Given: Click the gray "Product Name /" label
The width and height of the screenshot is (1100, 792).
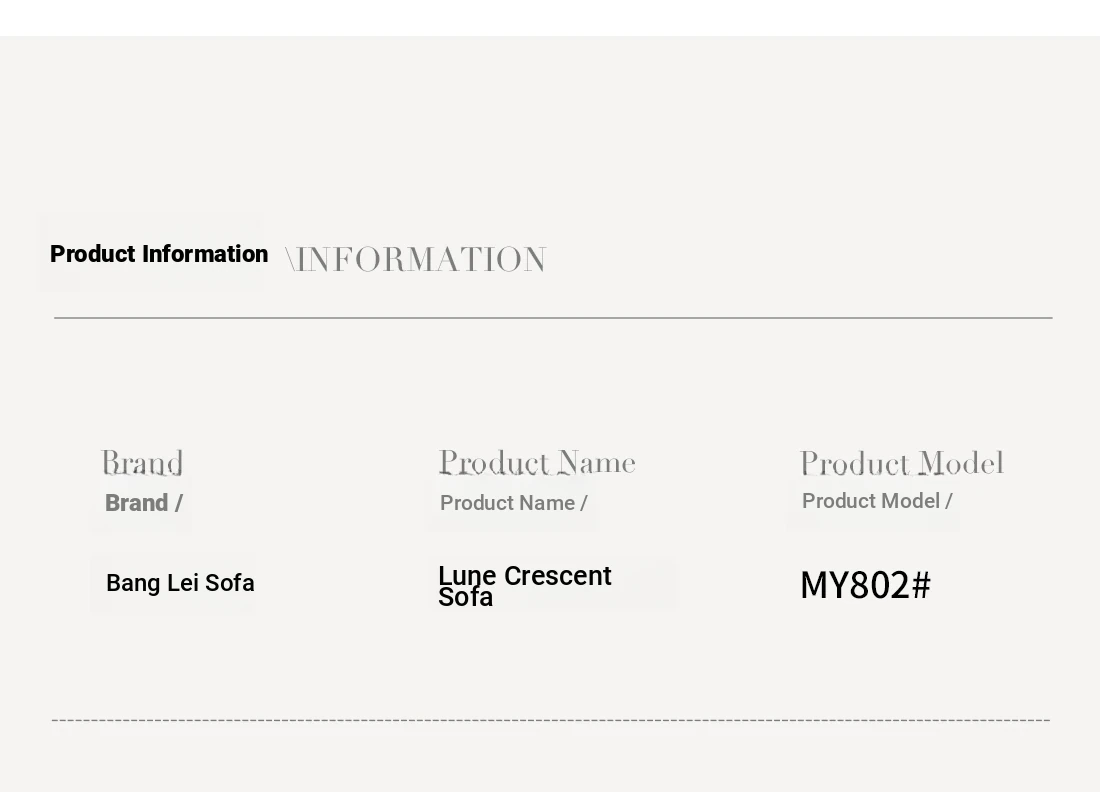Looking at the screenshot, I should [514, 503].
